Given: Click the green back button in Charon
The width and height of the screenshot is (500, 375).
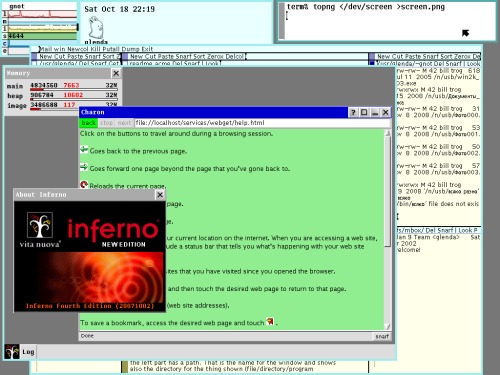Looking at the screenshot, I should point(89,123).
